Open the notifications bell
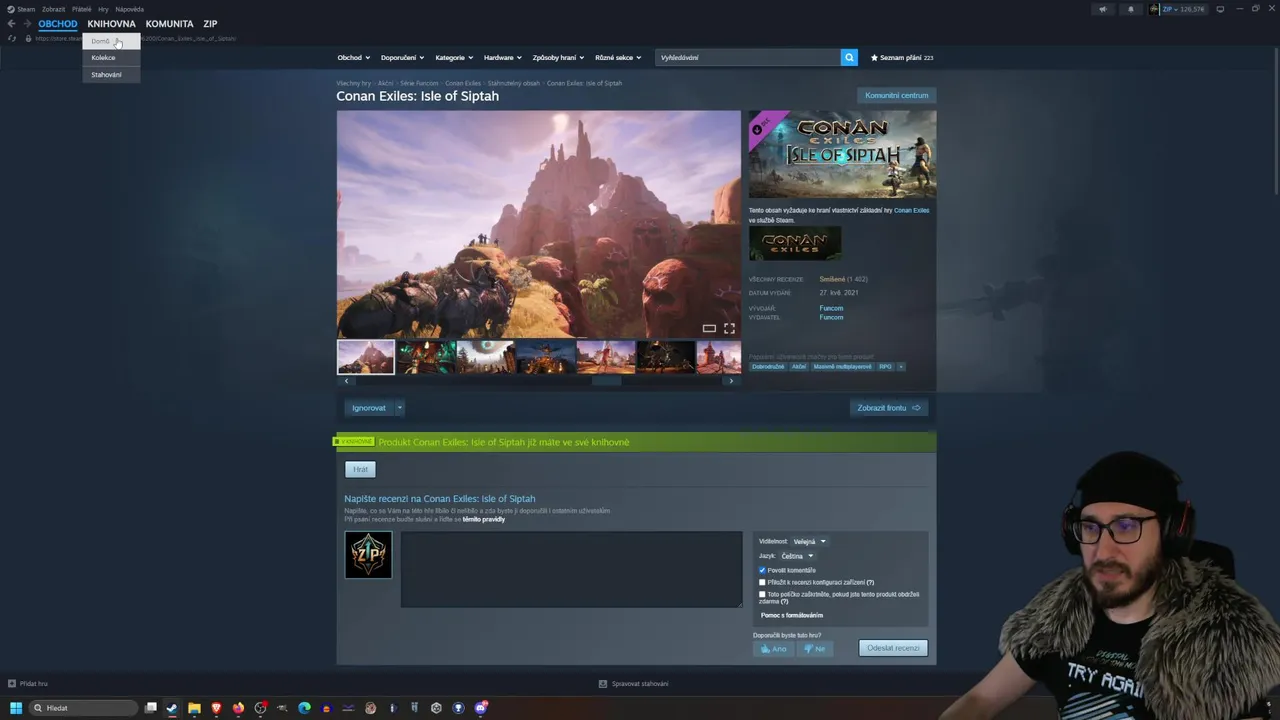This screenshot has width=1280, height=720. tap(1131, 9)
